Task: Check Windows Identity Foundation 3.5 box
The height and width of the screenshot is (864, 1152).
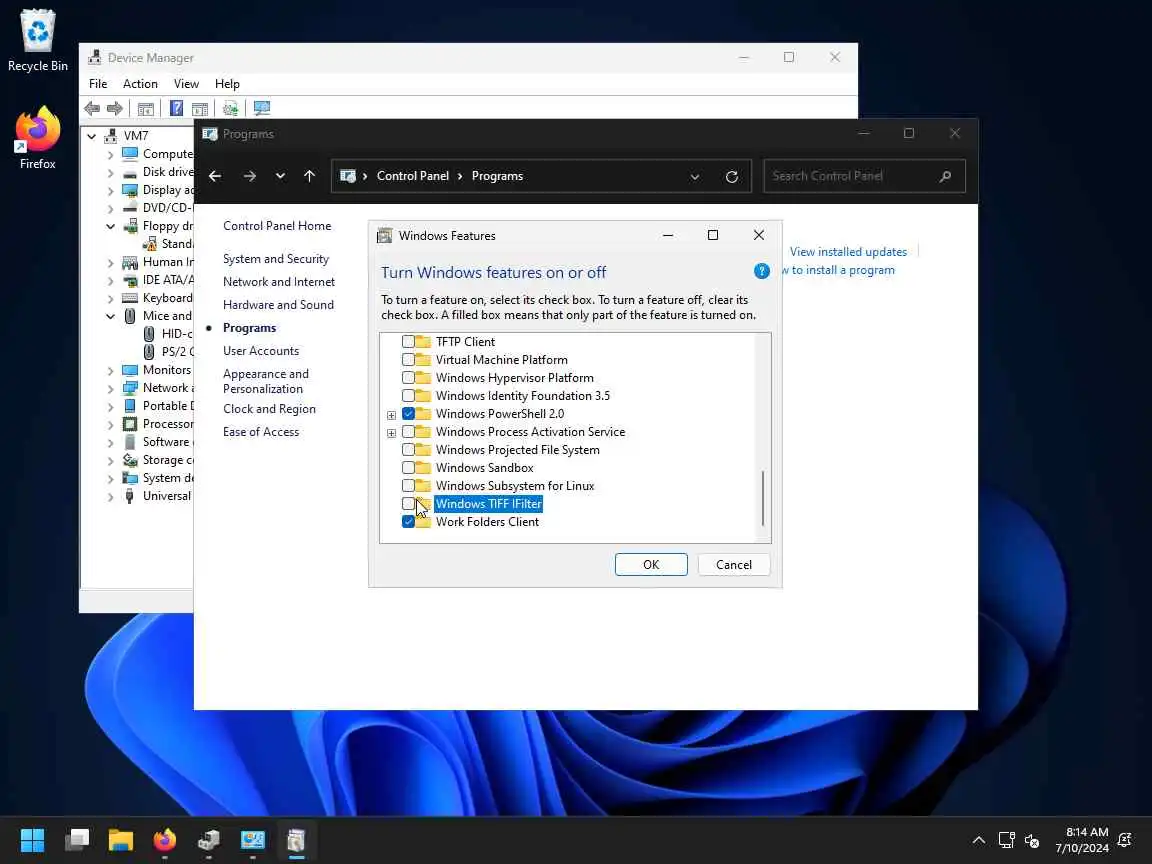Action: tap(408, 396)
